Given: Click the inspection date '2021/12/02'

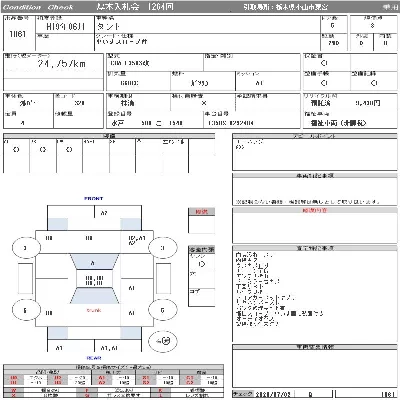Looking at the screenshot, I should click(272, 394).
